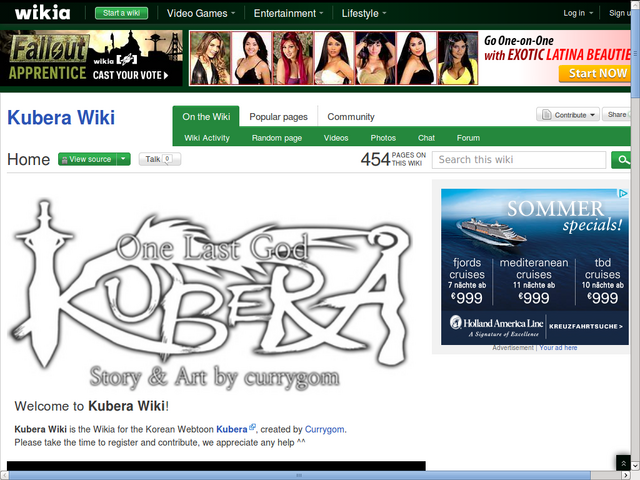The height and width of the screenshot is (480, 640).
Task: Open the Video Games dropdown menu
Action: click(201, 13)
